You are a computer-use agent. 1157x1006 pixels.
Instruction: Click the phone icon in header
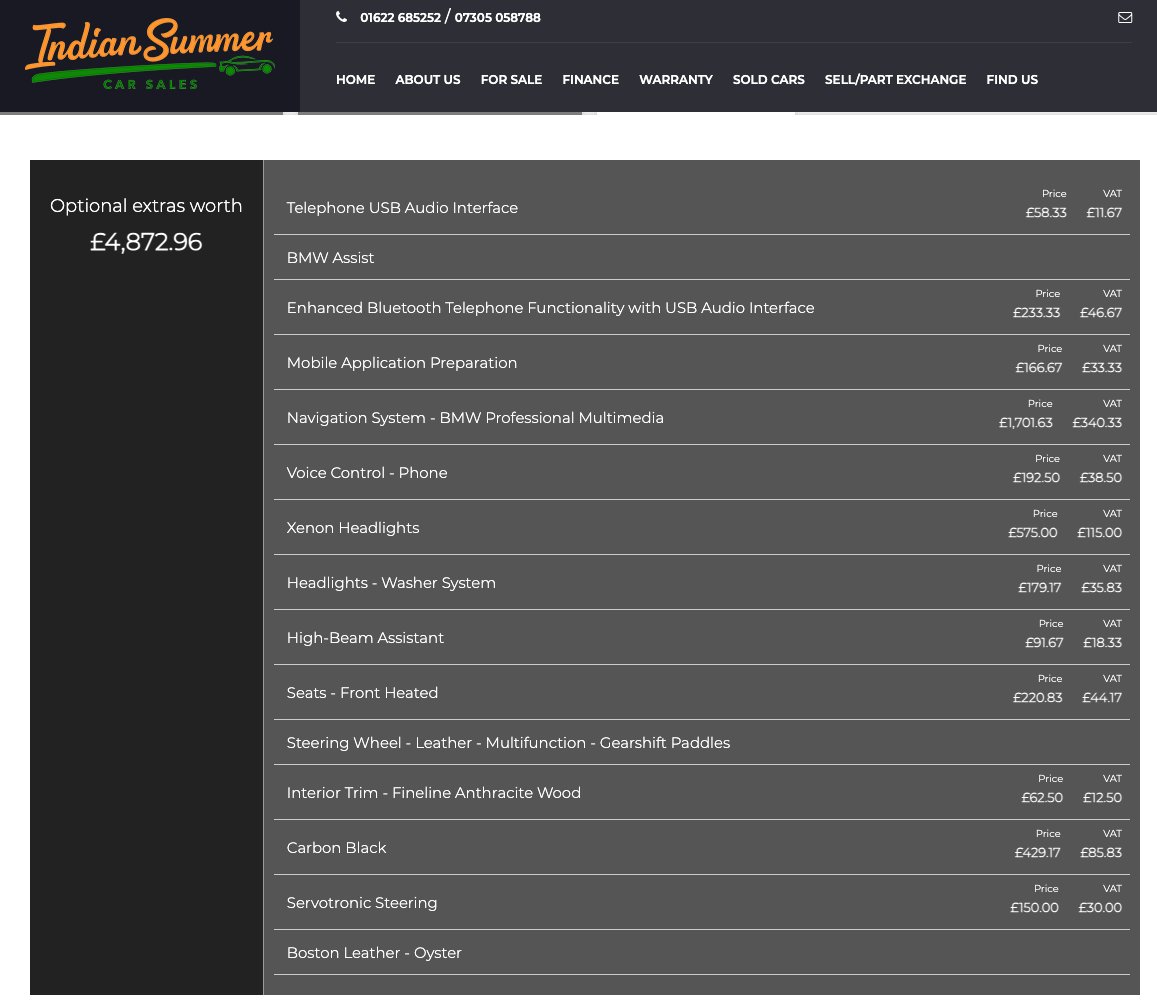pyautogui.click(x=342, y=17)
